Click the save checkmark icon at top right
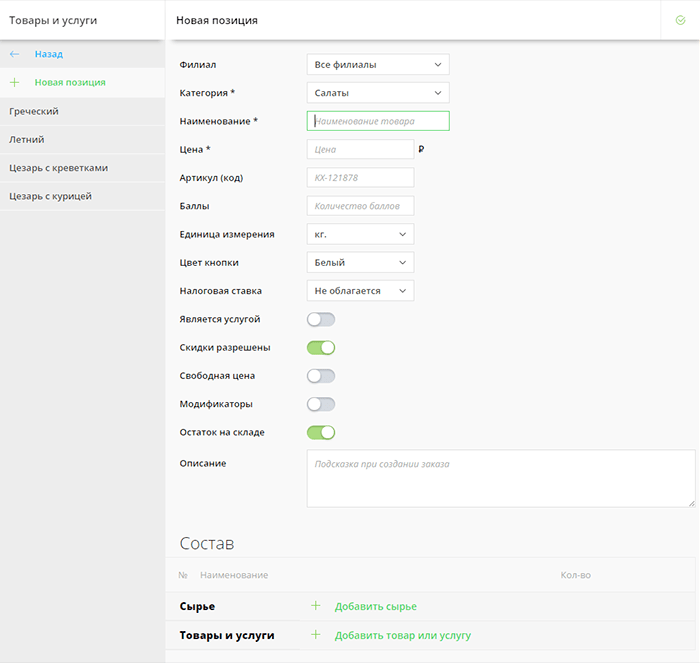Image resolution: width=700 pixels, height=663 pixels. pyautogui.click(x=680, y=20)
